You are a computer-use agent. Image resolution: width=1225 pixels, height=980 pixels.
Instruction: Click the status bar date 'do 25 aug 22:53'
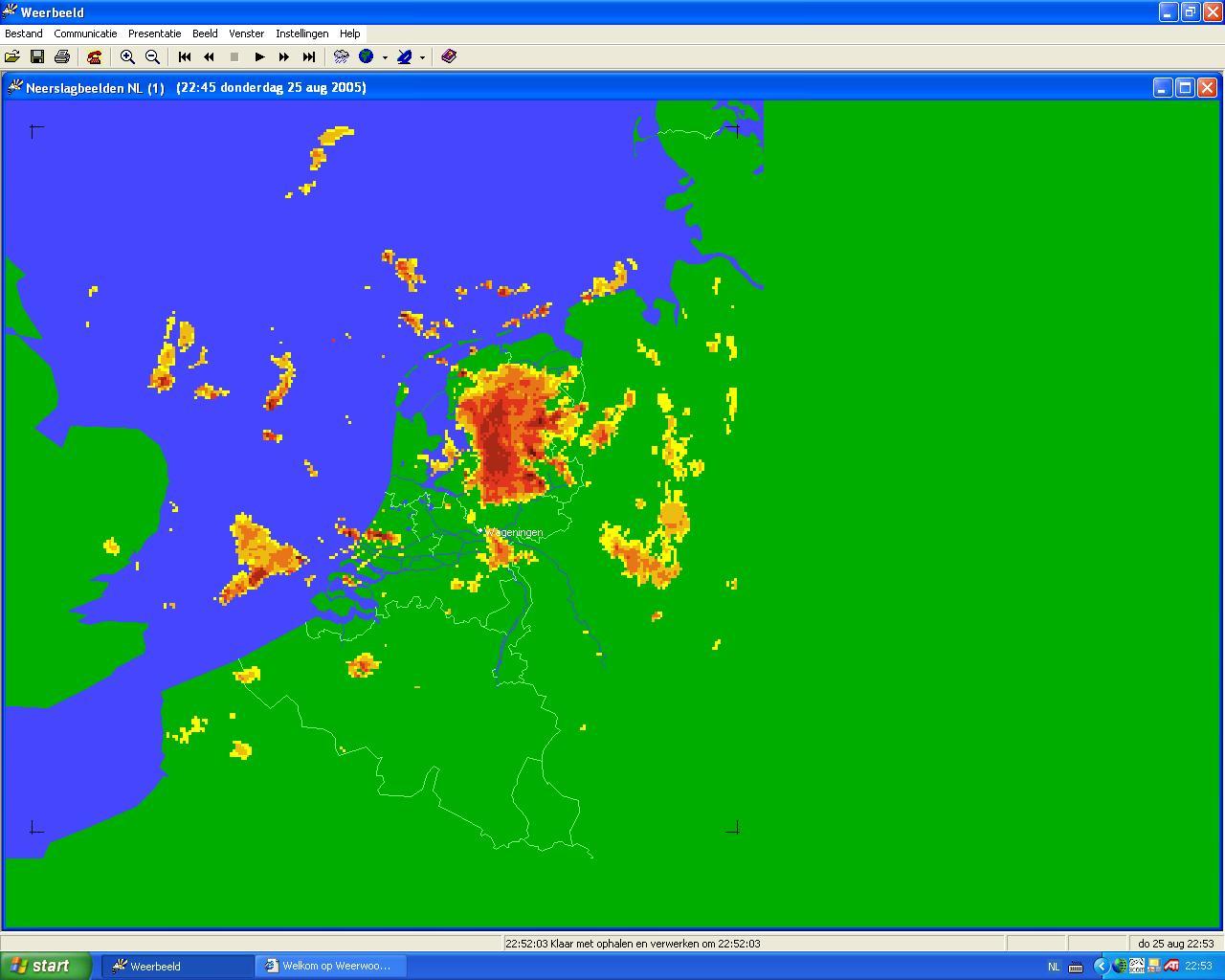[1176, 944]
